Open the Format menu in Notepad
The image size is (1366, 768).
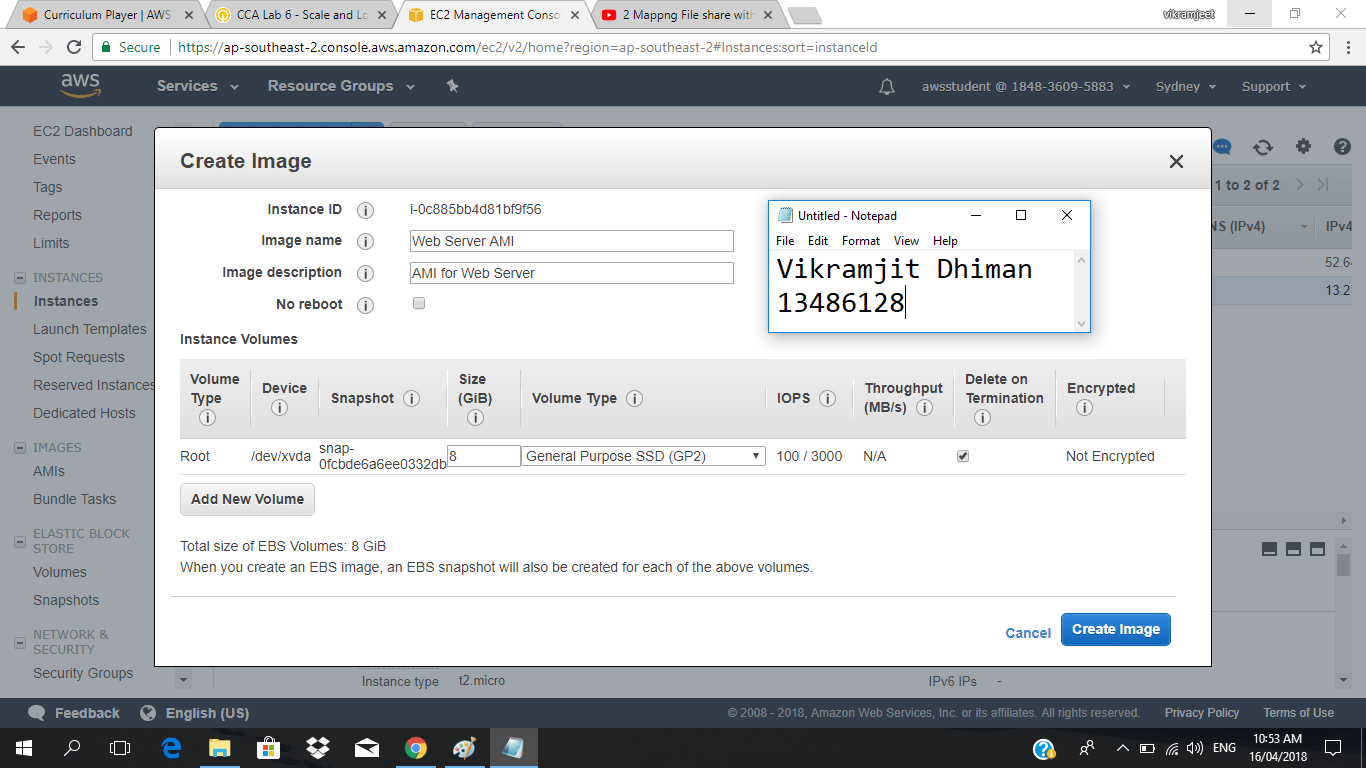click(x=859, y=241)
